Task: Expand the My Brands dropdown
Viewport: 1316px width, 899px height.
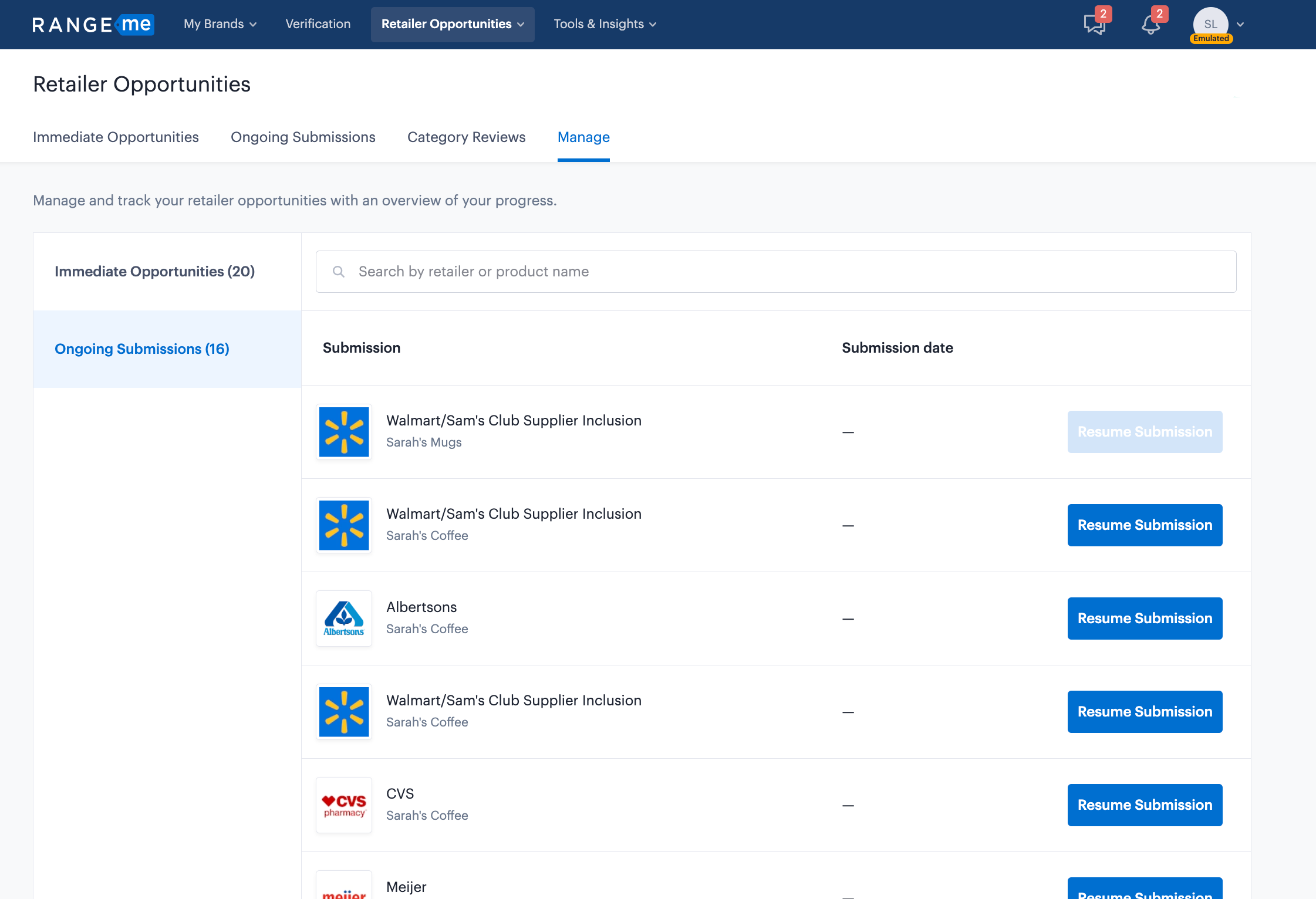Action: coord(220,24)
